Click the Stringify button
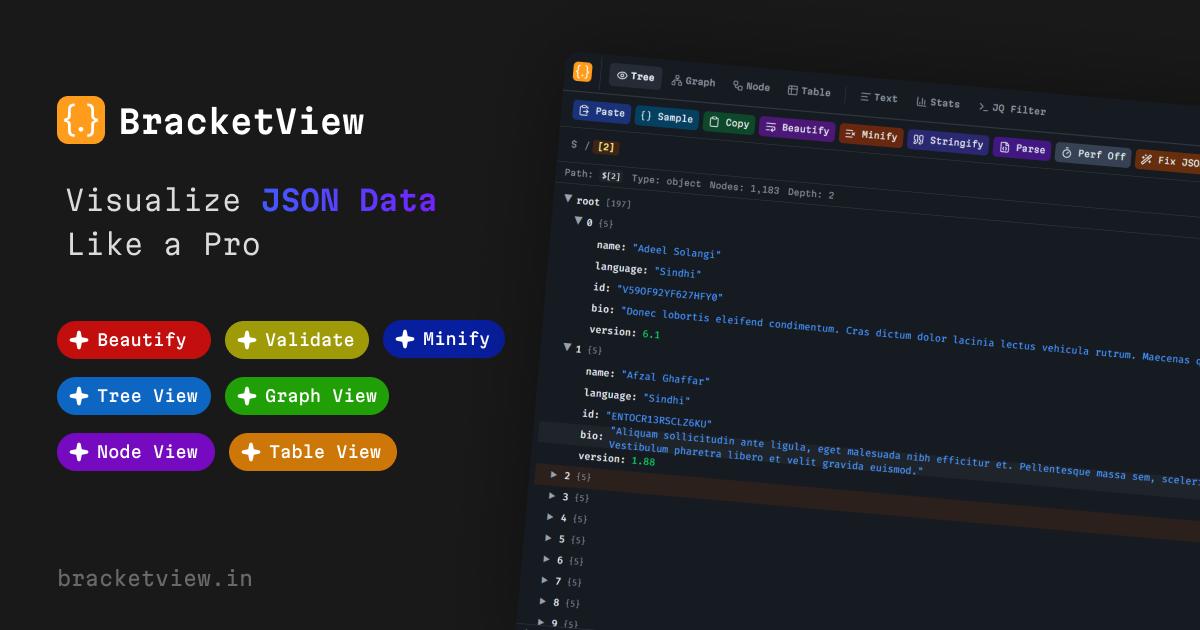The width and height of the screenshot is (1200, 630). click(948, 142)
